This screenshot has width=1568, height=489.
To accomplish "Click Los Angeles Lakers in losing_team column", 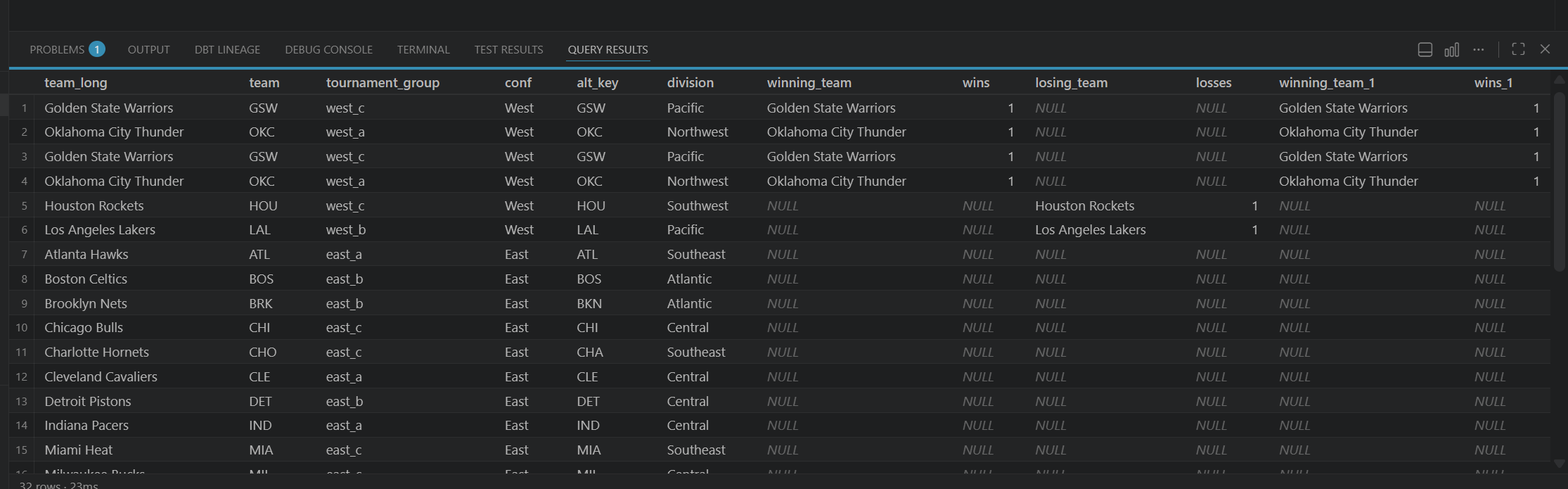I will pyautogui.click(x=1091, y=229).
